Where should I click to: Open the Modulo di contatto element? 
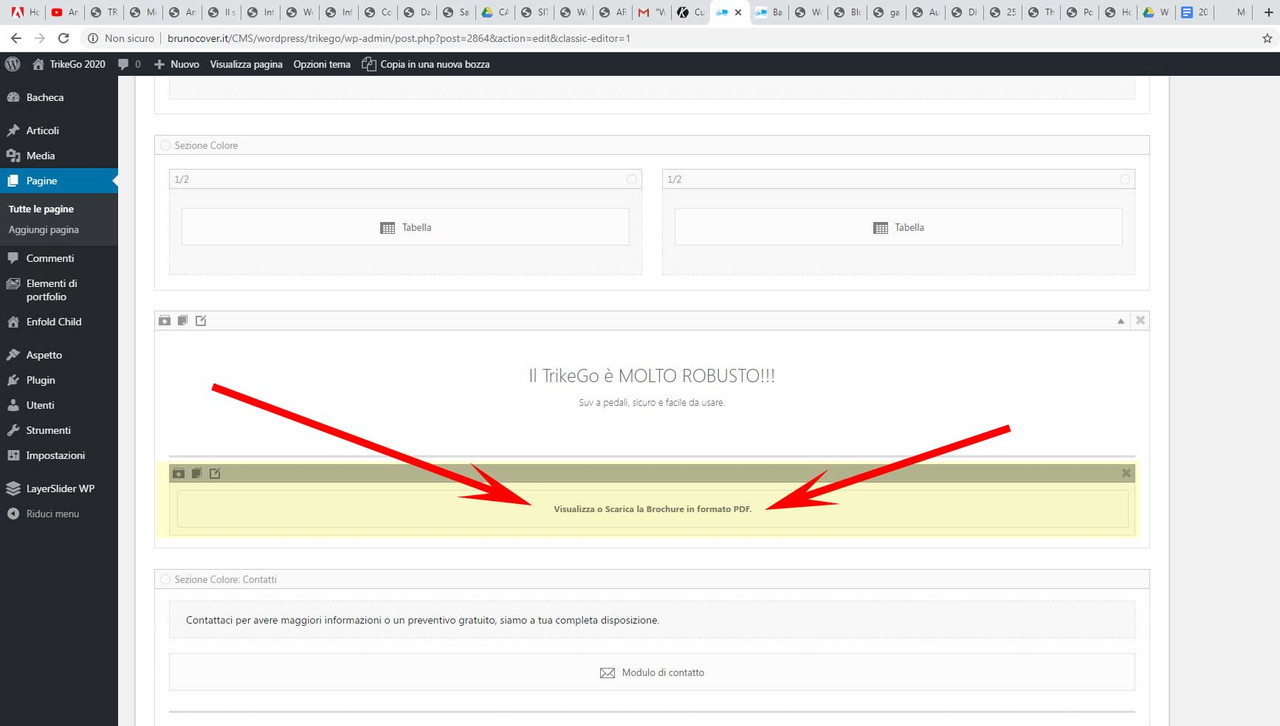click(x=652, y=672)
